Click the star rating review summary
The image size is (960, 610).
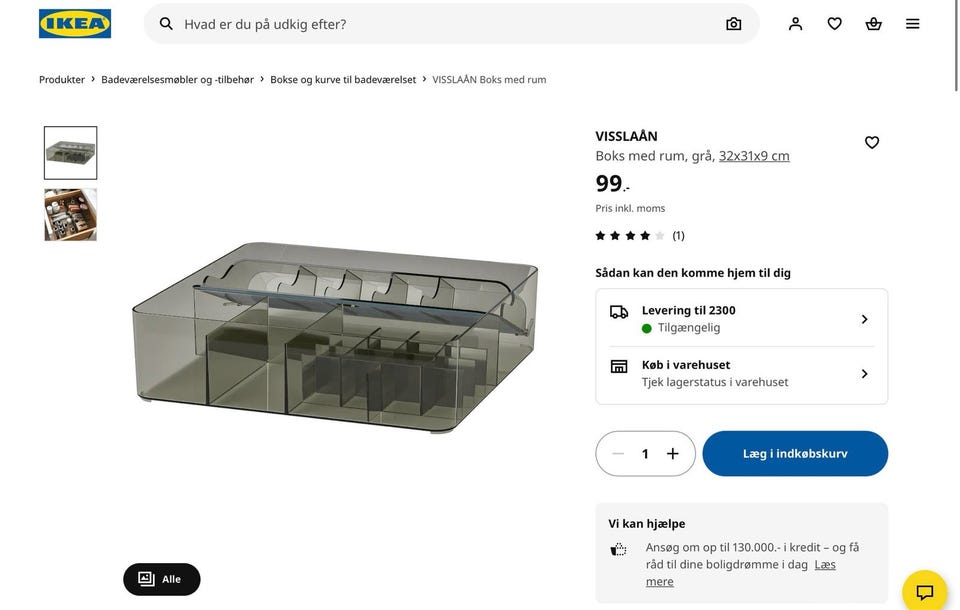640,236
